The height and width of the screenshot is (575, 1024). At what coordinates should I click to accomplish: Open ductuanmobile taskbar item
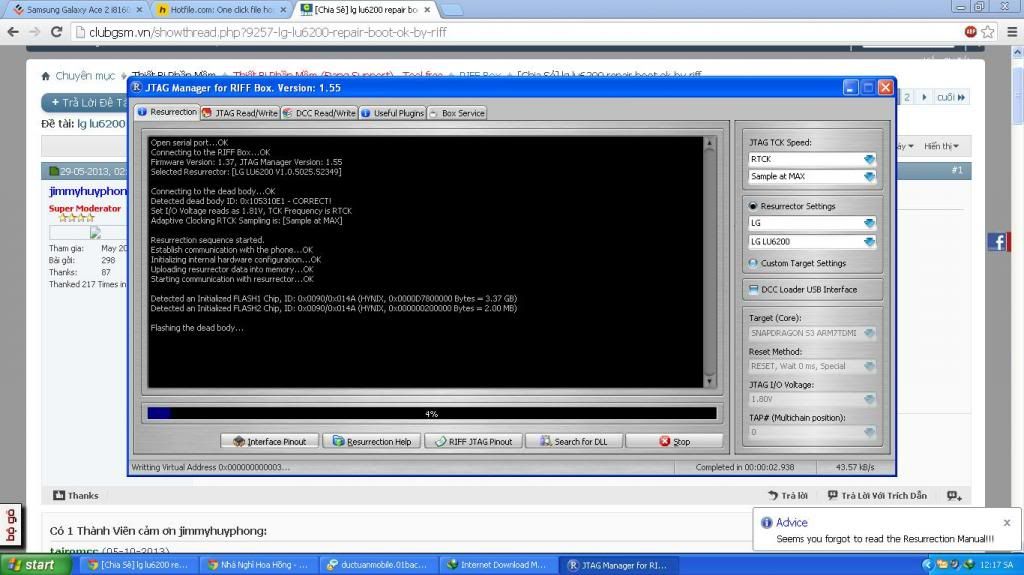pos(377,565)
